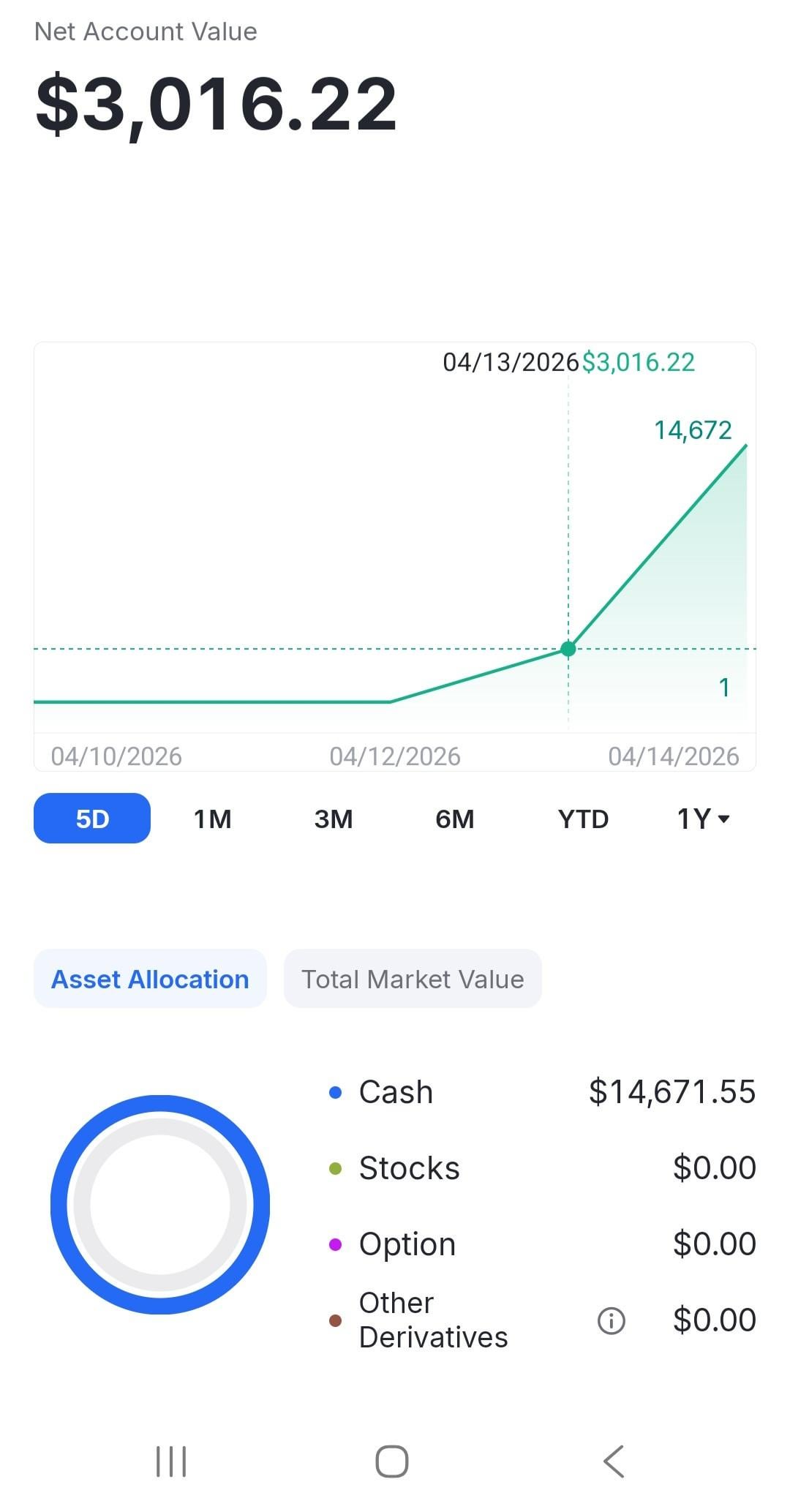
Task: Tap the Android back arrow
Action: click(x=614, y=1462)
